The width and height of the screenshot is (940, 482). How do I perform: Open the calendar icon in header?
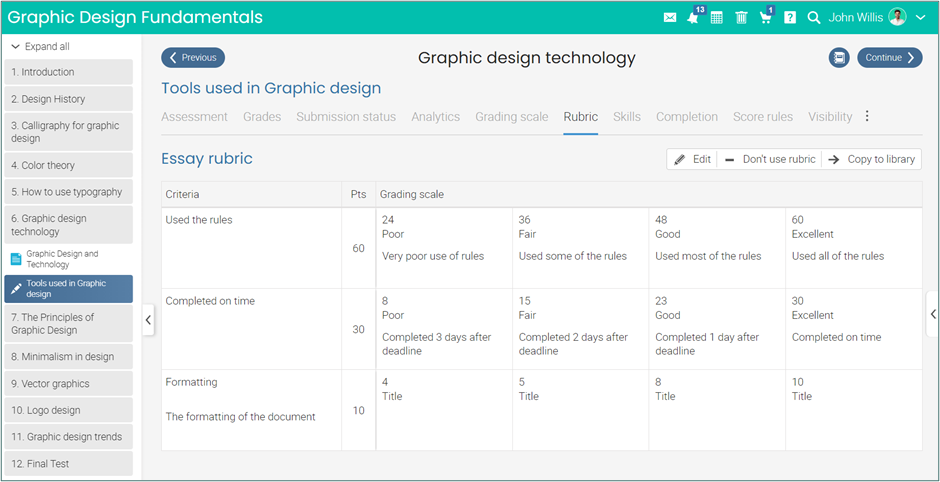717,18
